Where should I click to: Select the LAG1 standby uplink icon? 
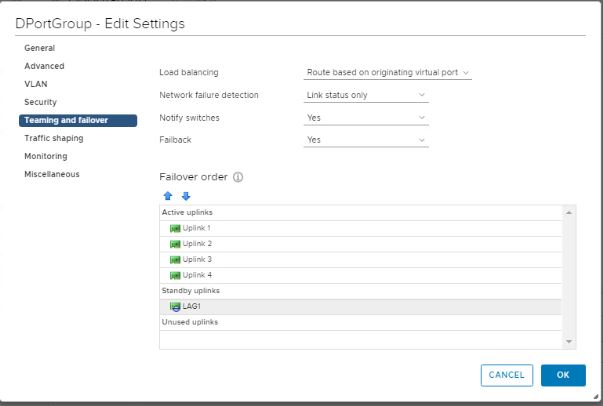point(175,307)
